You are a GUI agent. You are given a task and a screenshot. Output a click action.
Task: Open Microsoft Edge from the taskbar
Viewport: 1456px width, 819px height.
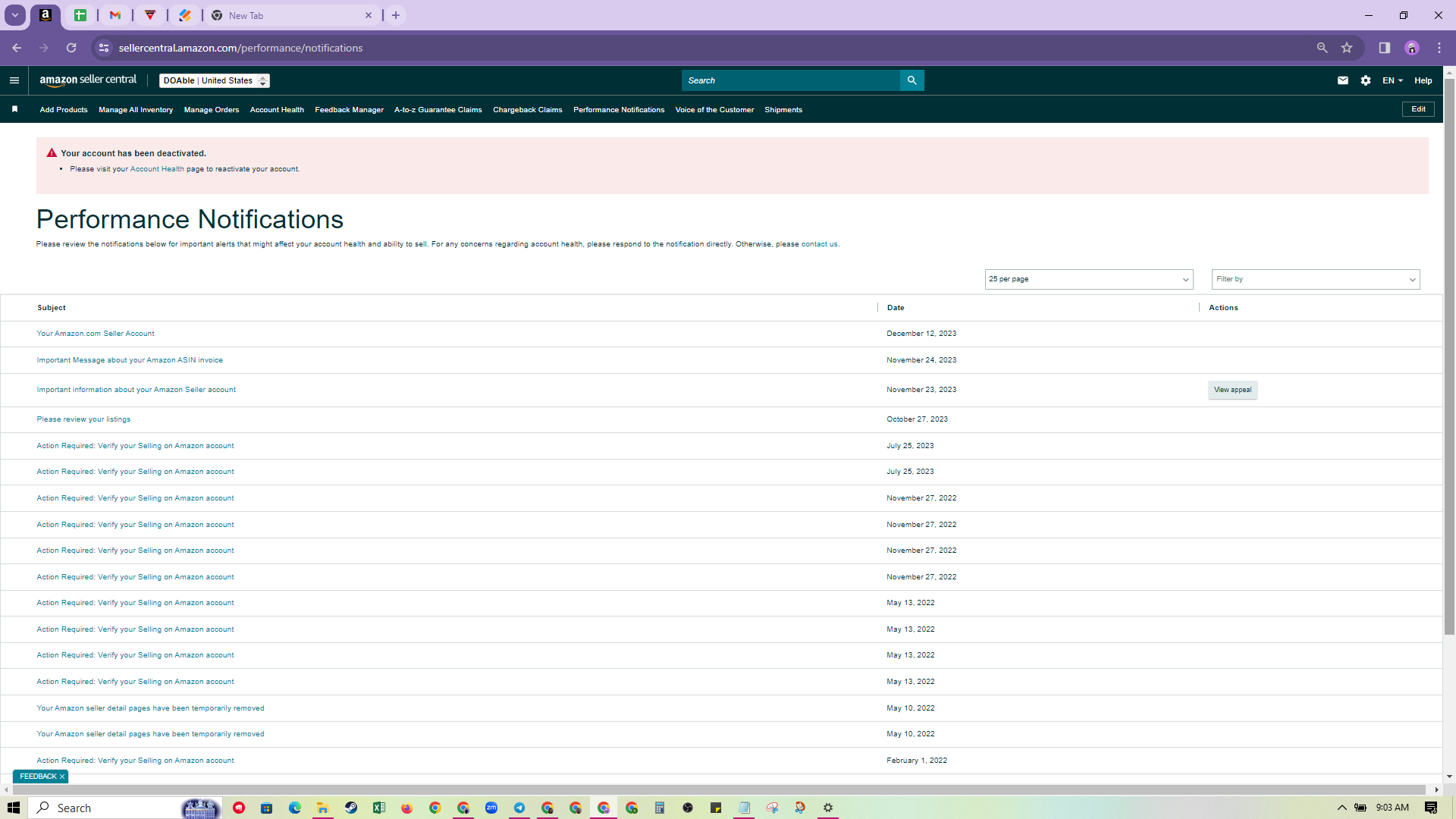(295, 808)
